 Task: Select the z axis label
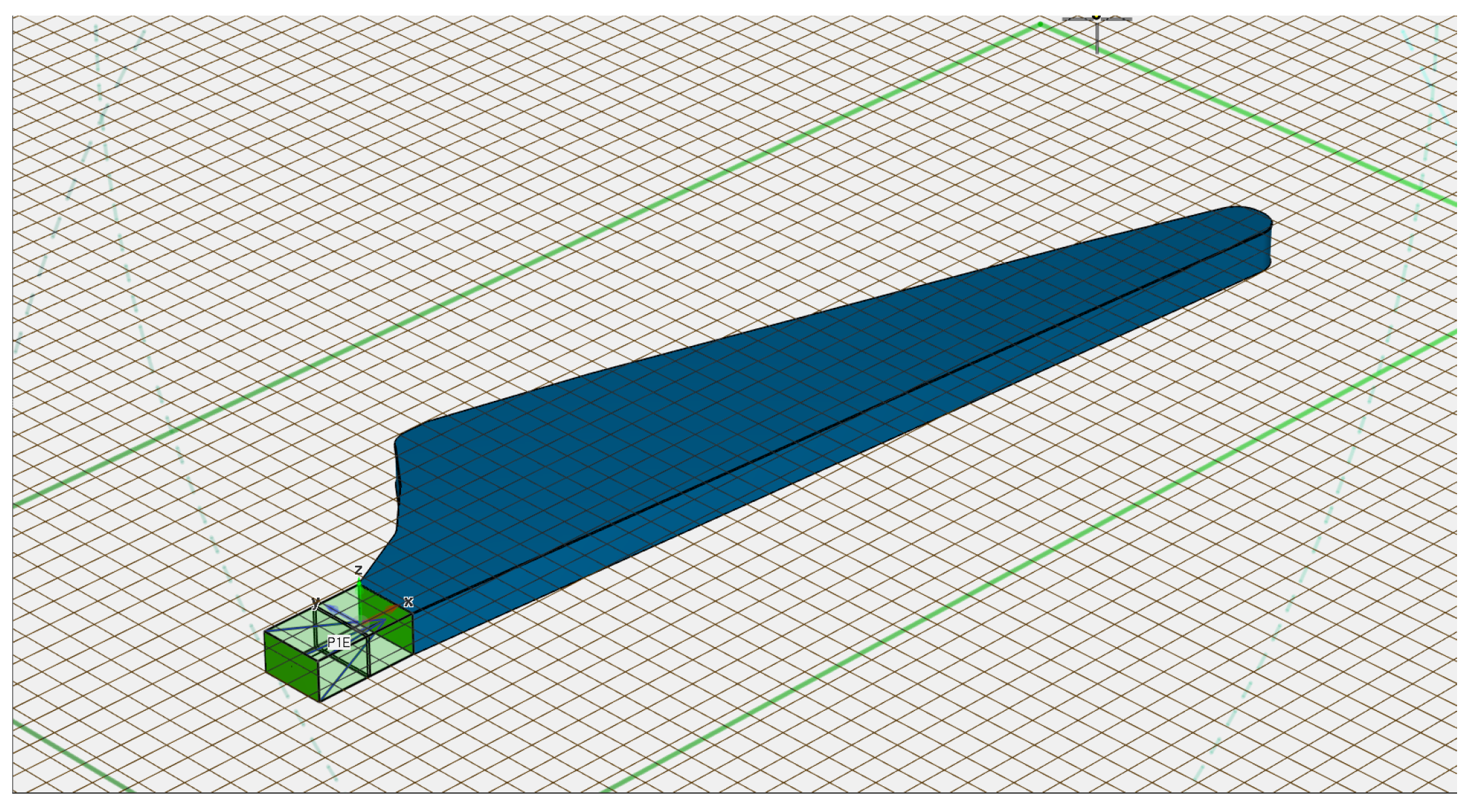click(x=358, y=570)
